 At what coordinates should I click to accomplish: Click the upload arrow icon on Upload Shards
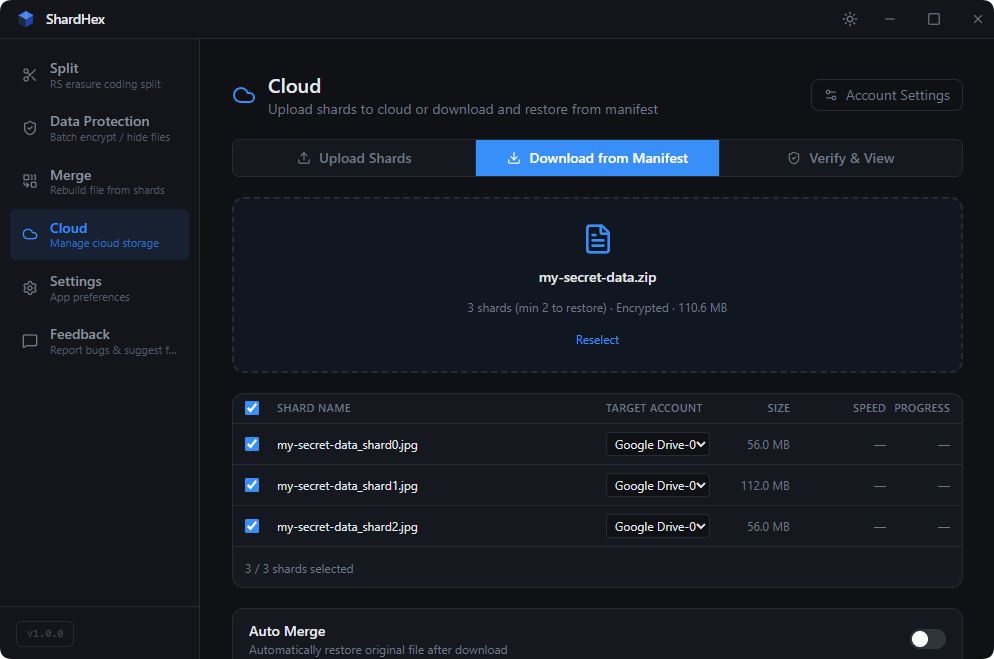pyautogui.click(x=304, y=158)
